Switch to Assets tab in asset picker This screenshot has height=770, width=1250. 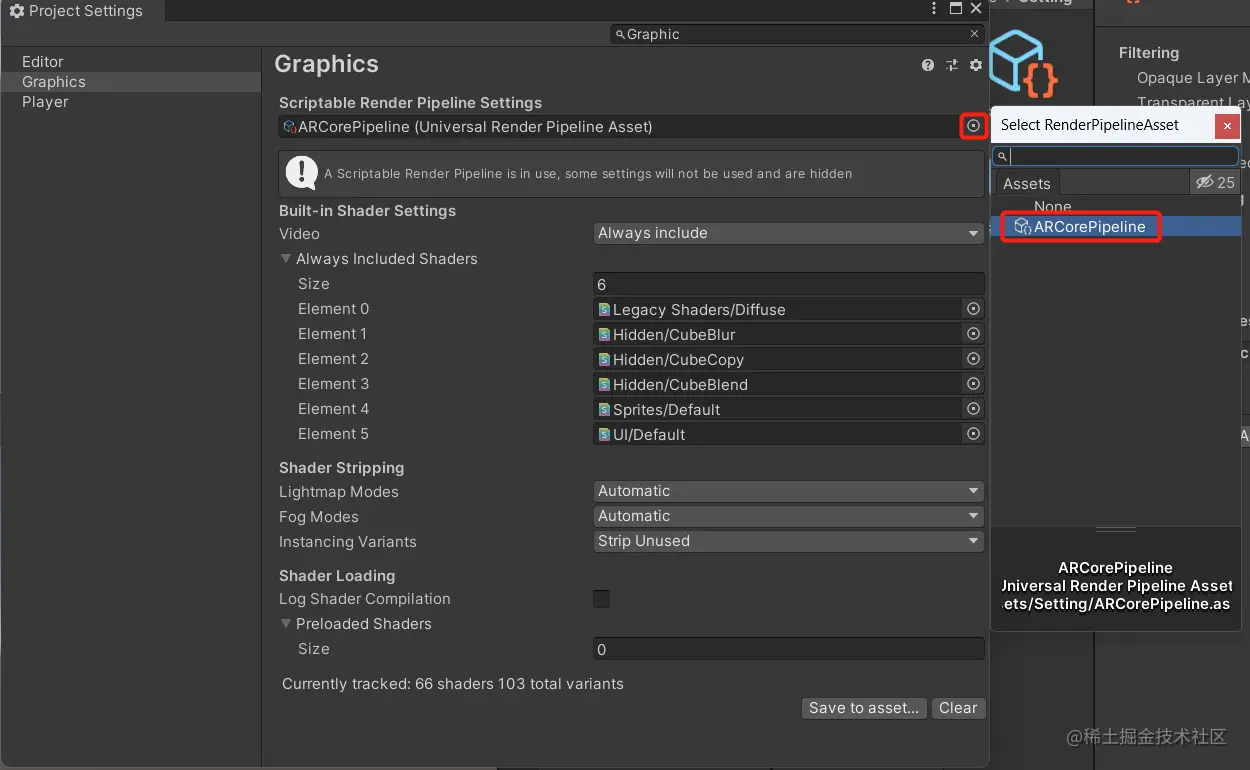(x=1027, y=183)
